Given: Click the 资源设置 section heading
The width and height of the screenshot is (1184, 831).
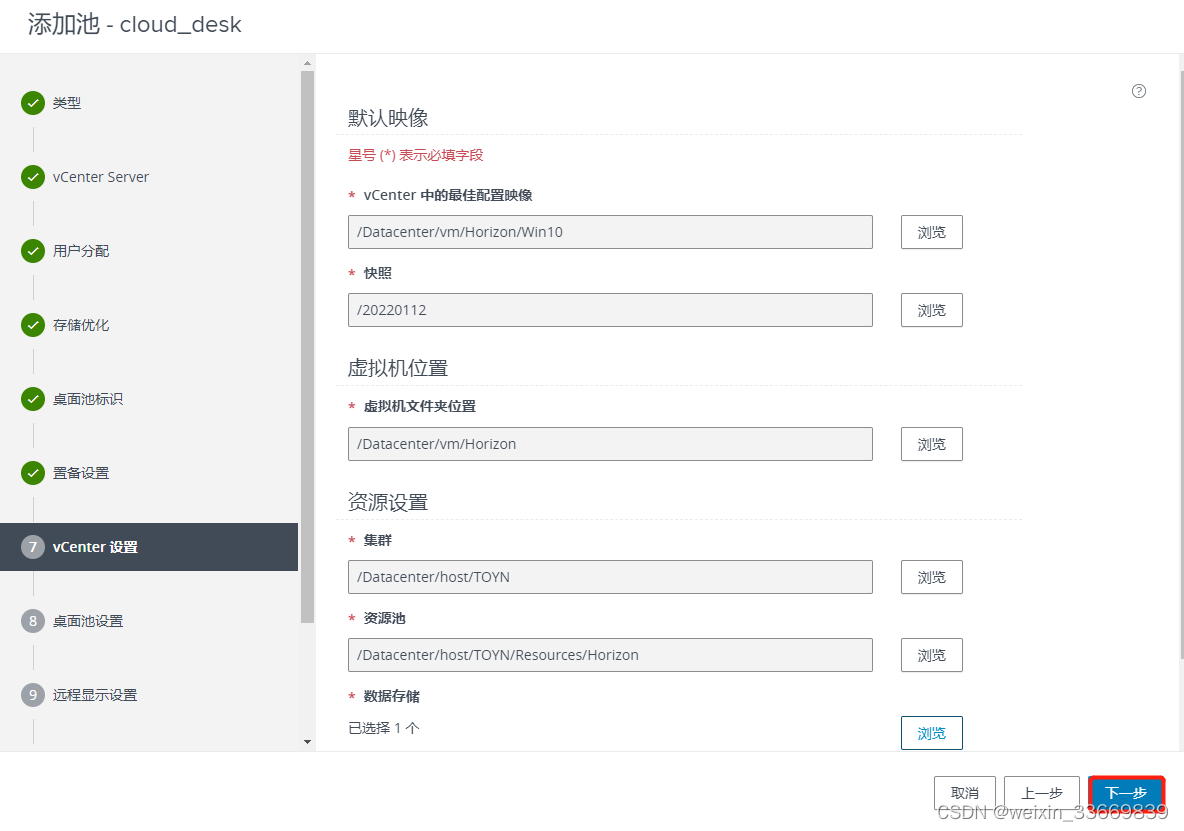Looking at the screenshot, I should [388, 502].
